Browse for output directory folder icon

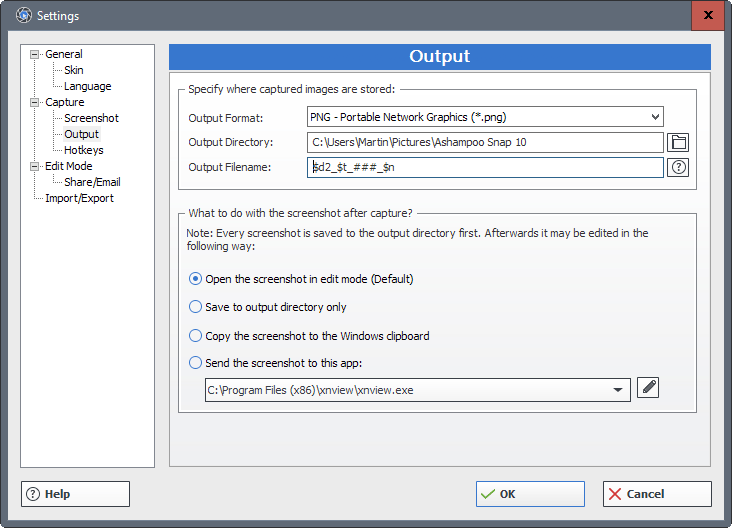pos(678,142)
